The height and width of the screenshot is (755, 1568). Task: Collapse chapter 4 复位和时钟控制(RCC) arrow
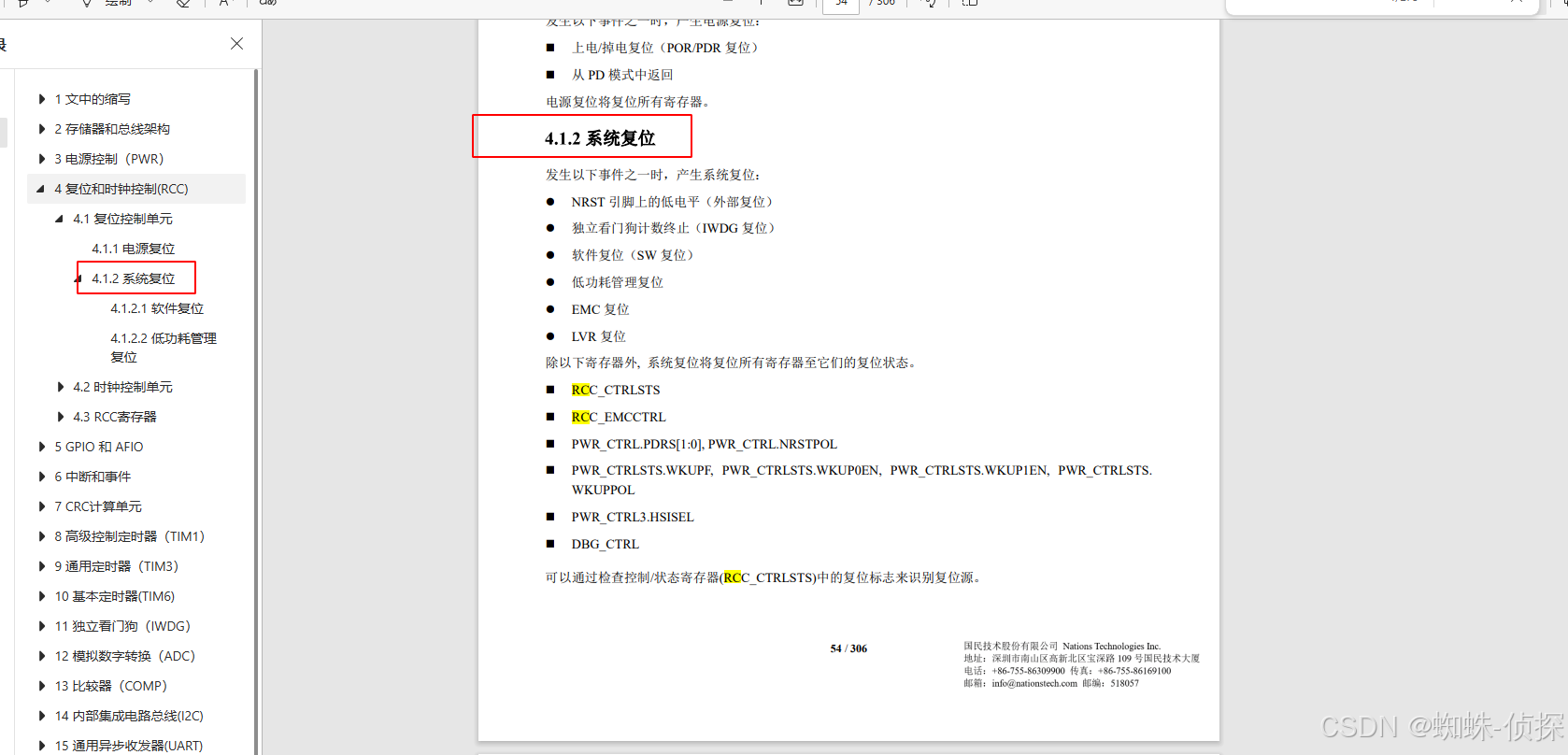tap(41, 189)
